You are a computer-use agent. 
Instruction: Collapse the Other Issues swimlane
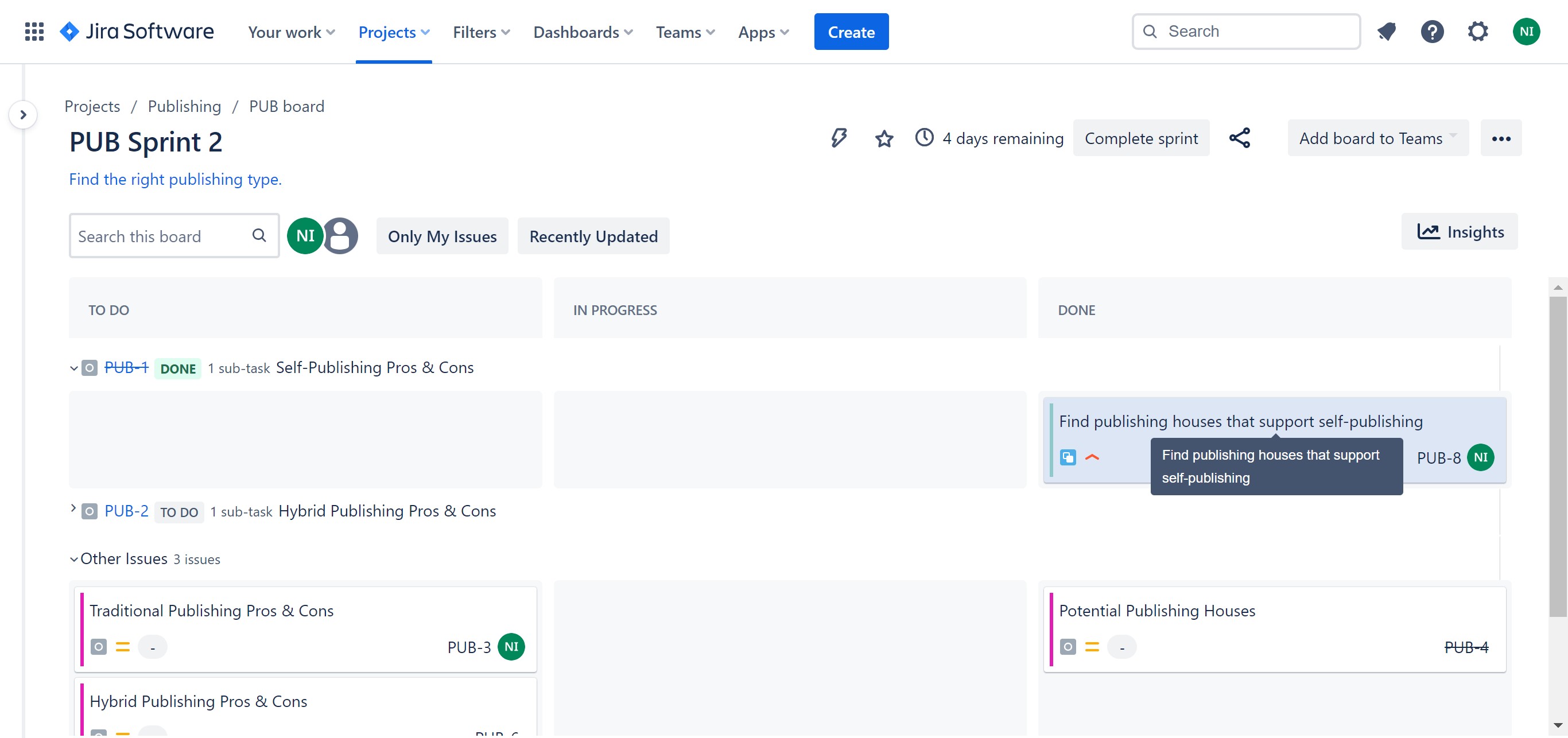73,559
